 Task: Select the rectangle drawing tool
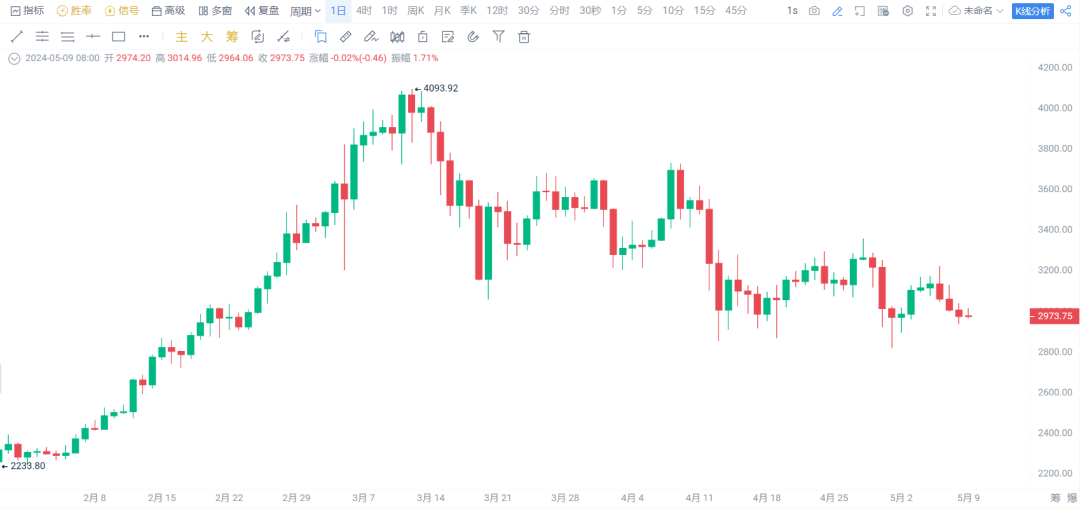pos(118,36)
